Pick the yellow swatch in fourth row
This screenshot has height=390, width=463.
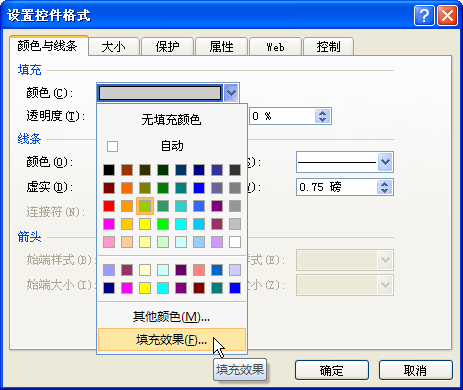click(x=145, y=224)
